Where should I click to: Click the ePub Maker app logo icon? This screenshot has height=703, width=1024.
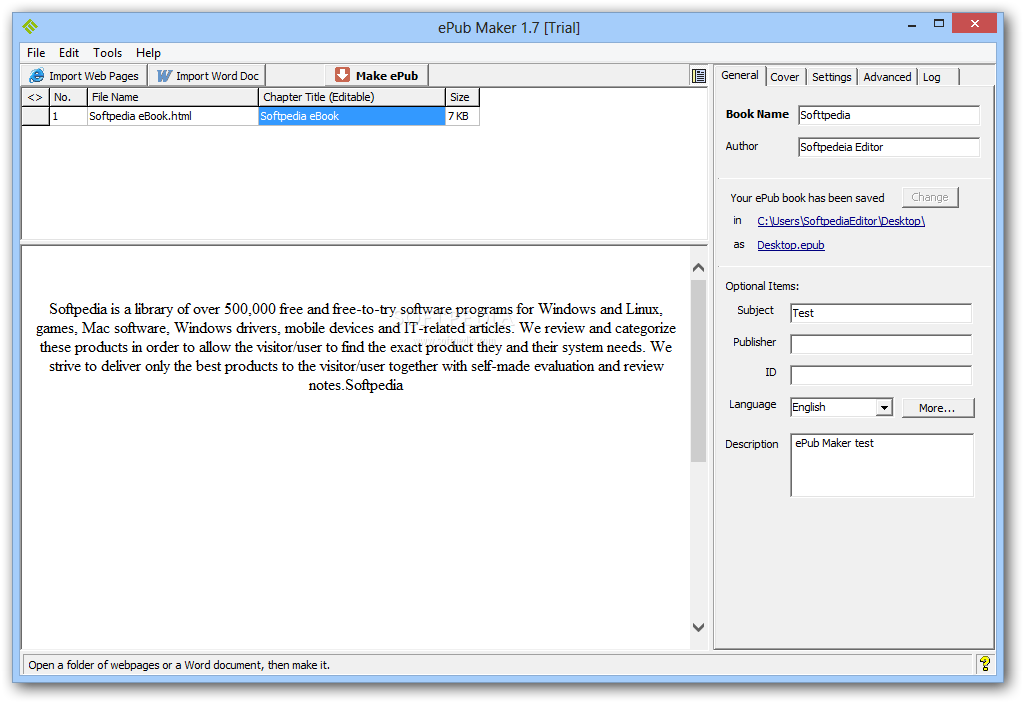coord(30,27)
